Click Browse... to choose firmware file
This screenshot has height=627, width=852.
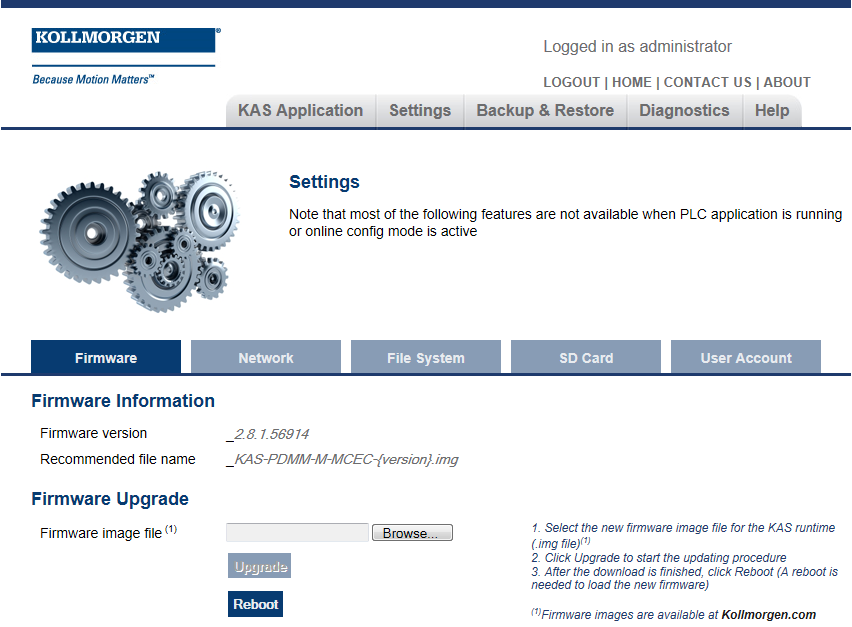412,533
